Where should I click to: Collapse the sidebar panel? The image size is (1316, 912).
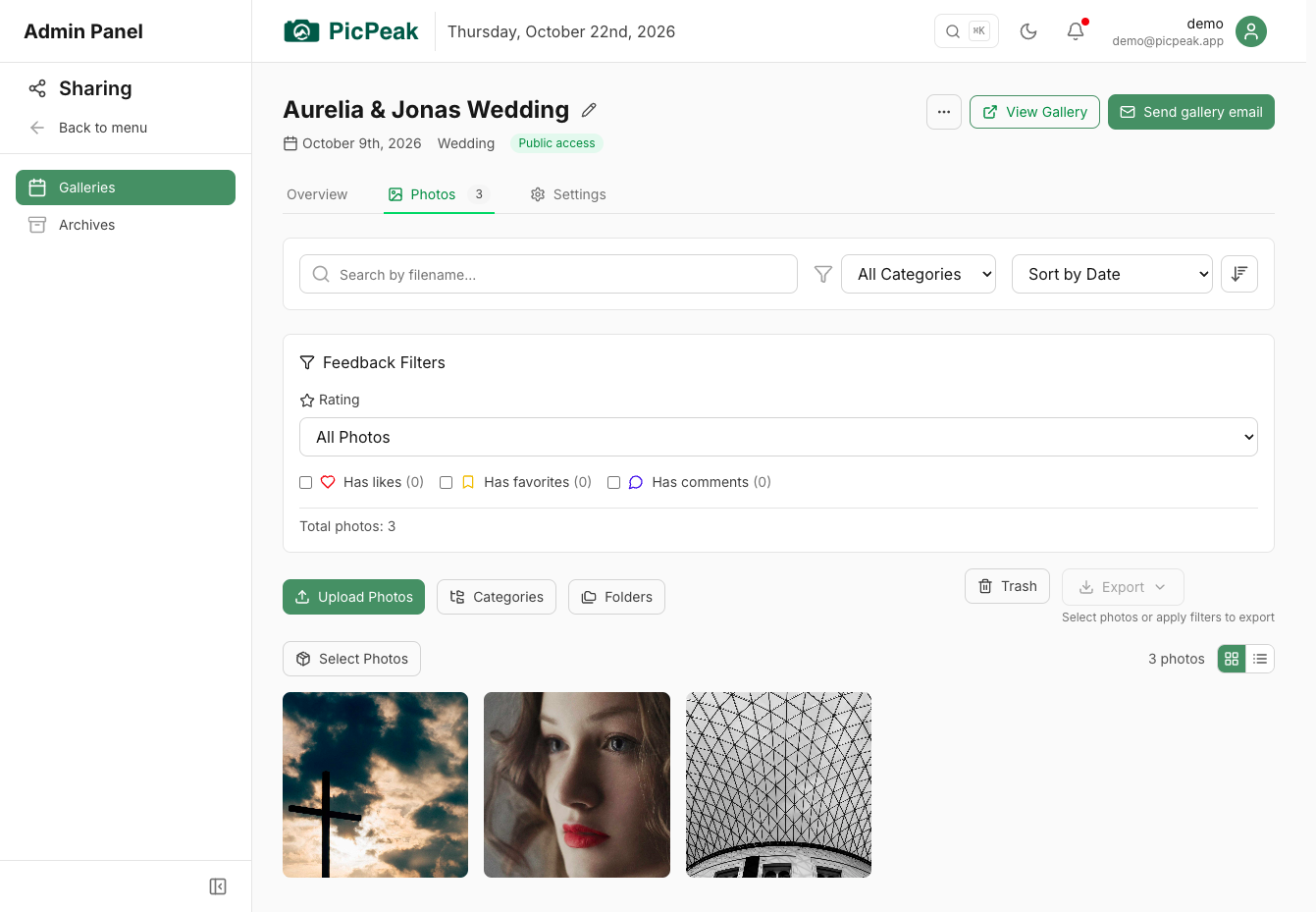tap(218, 886)
